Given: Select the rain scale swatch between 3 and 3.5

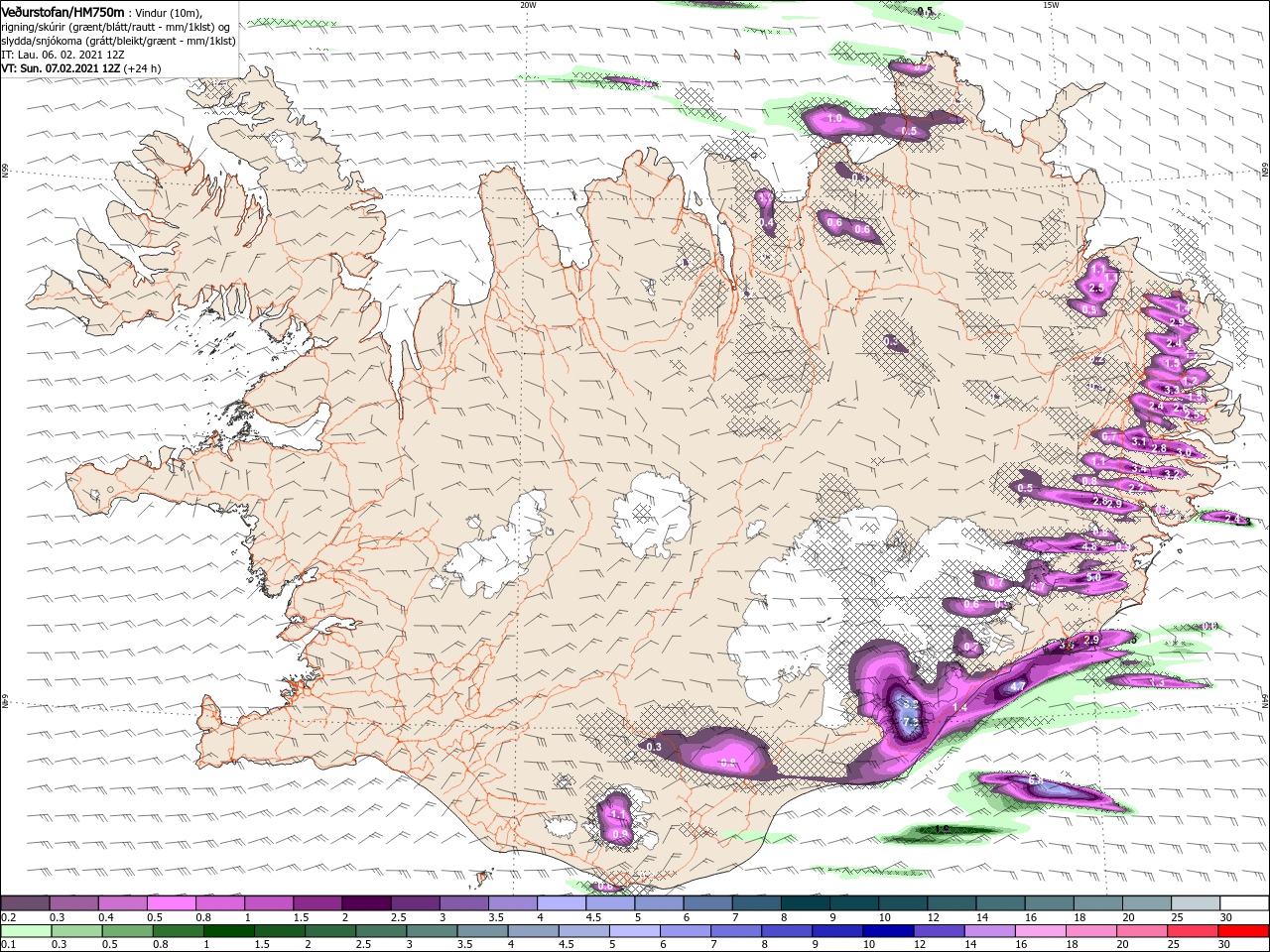Looking at the screenshot, I should tap(433, 931).
